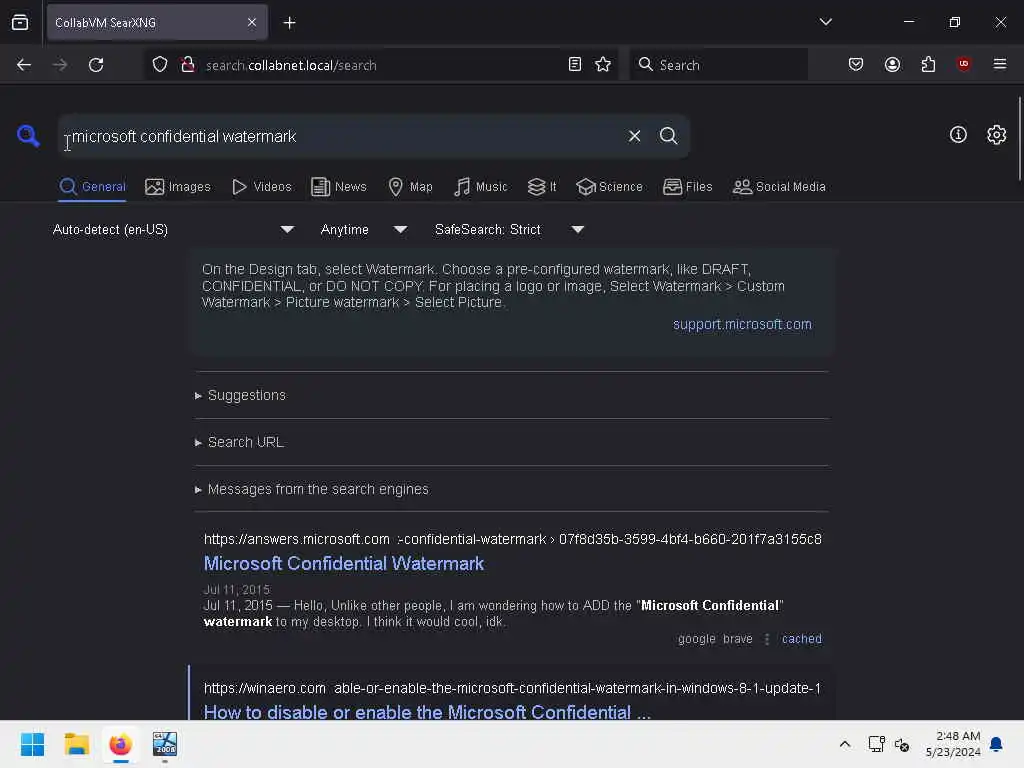Click the insecure connection padlock icon
Screen dimensions: 1024x768
(188, 65)
